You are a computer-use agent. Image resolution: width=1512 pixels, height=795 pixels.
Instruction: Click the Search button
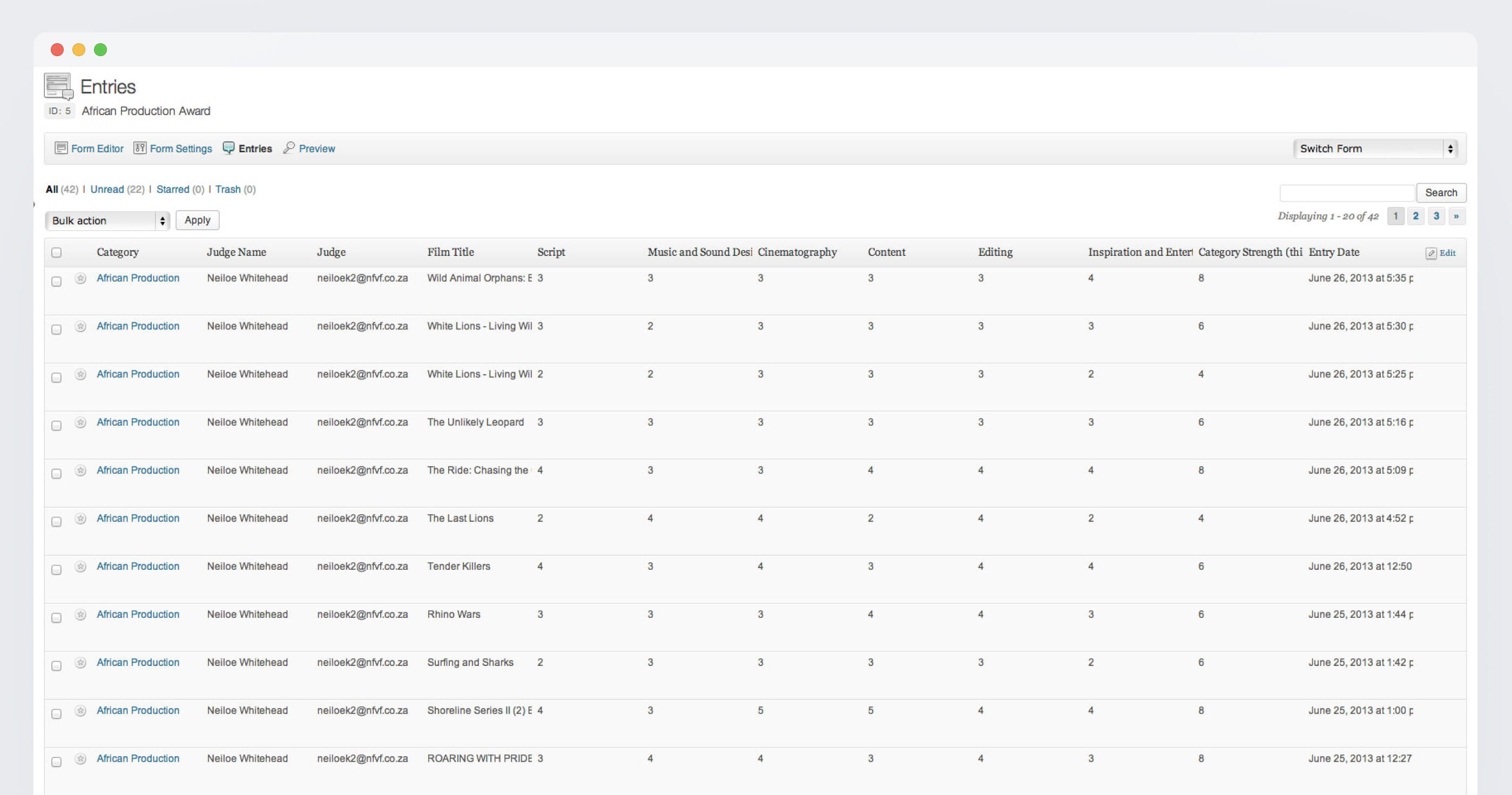(x=1441, y=193)
